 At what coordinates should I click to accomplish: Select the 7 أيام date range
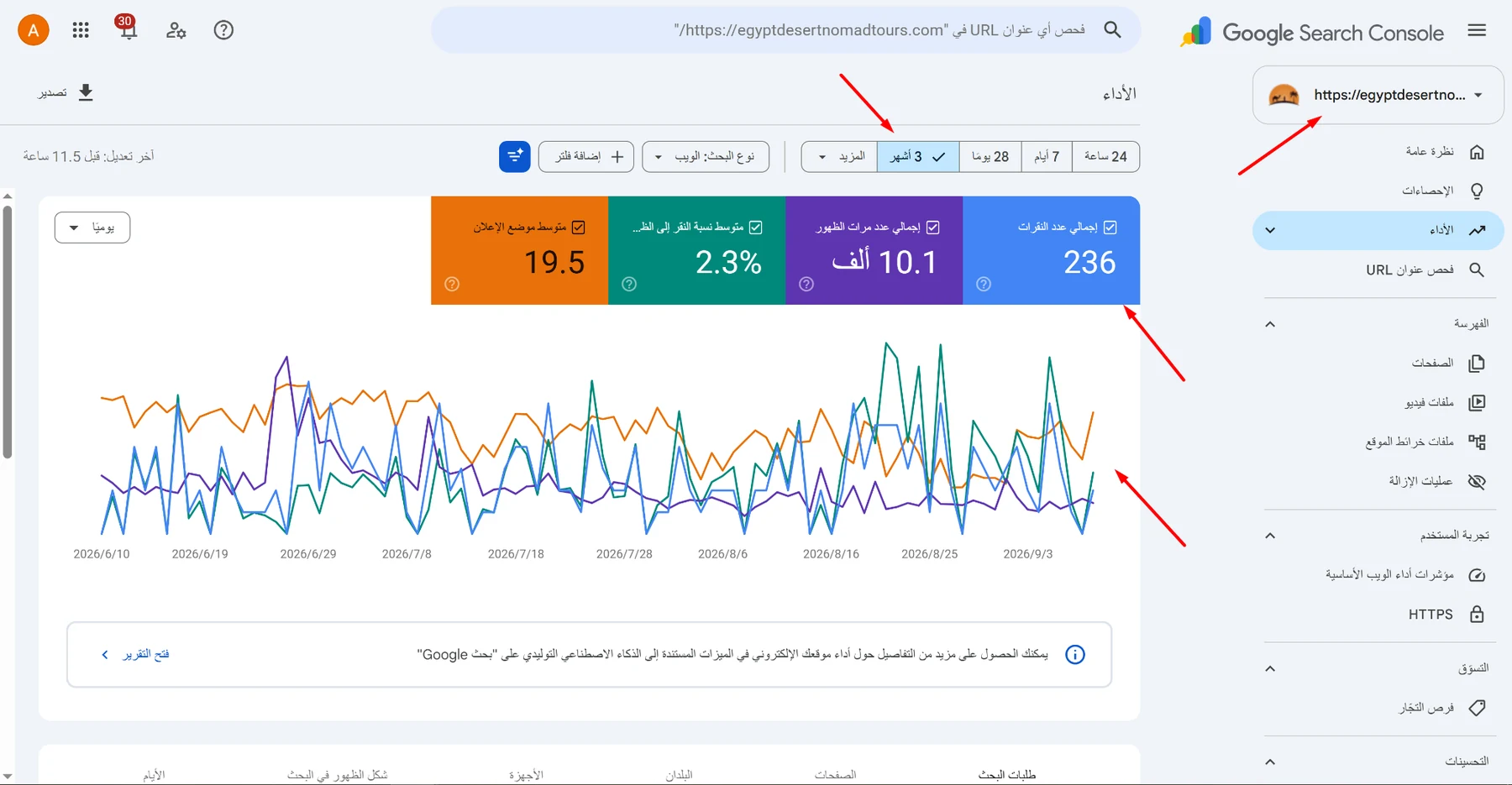tap(1047, 156)
